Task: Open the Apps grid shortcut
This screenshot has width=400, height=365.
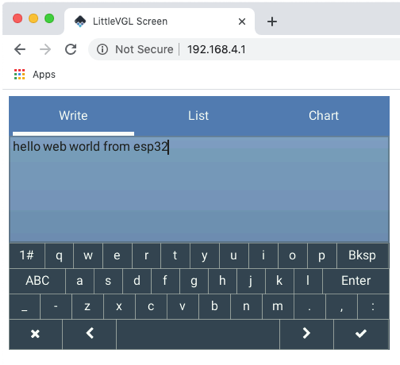Action: tap(35, 74)
